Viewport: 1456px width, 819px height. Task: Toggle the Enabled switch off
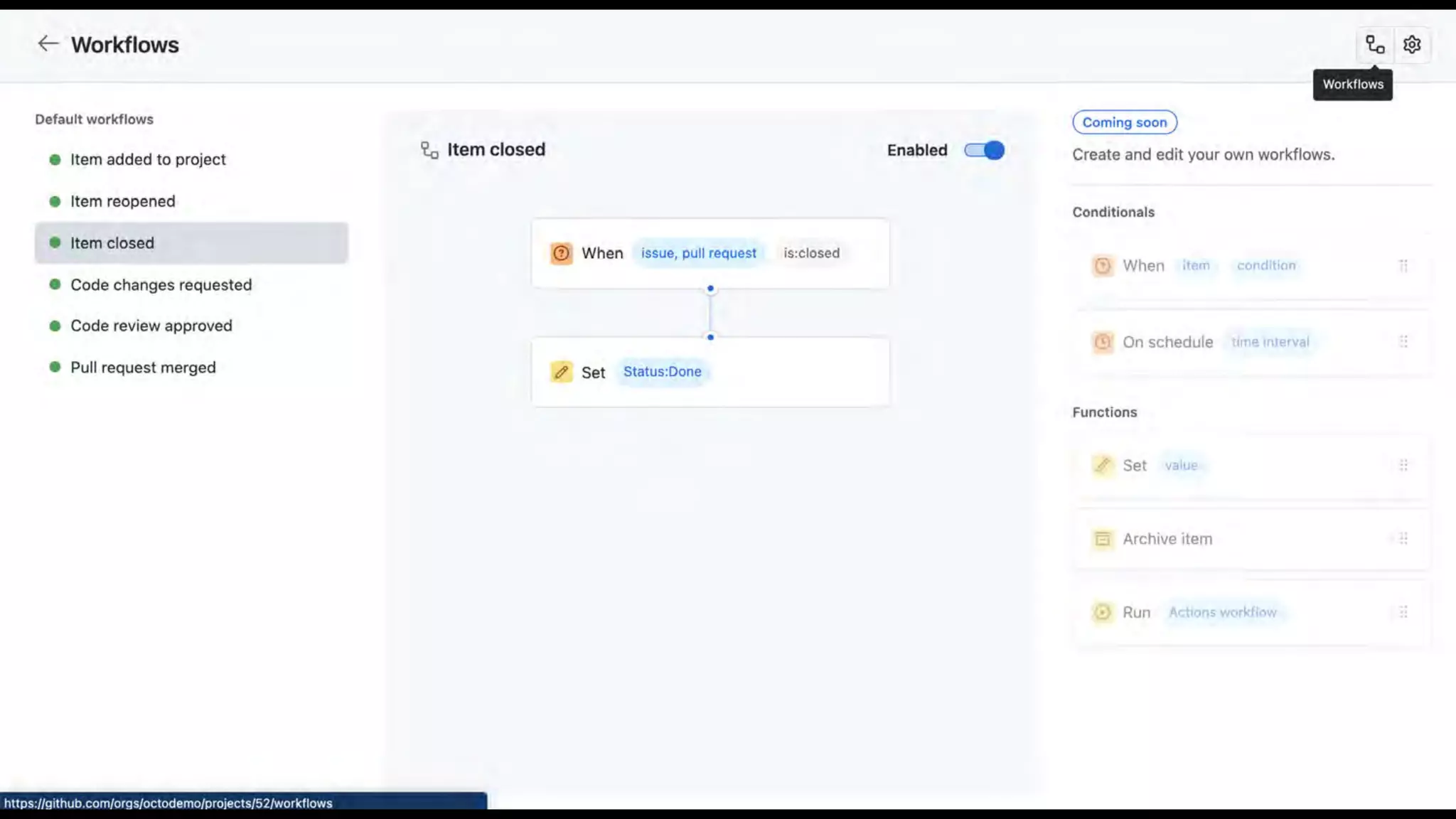pos(984,150)
